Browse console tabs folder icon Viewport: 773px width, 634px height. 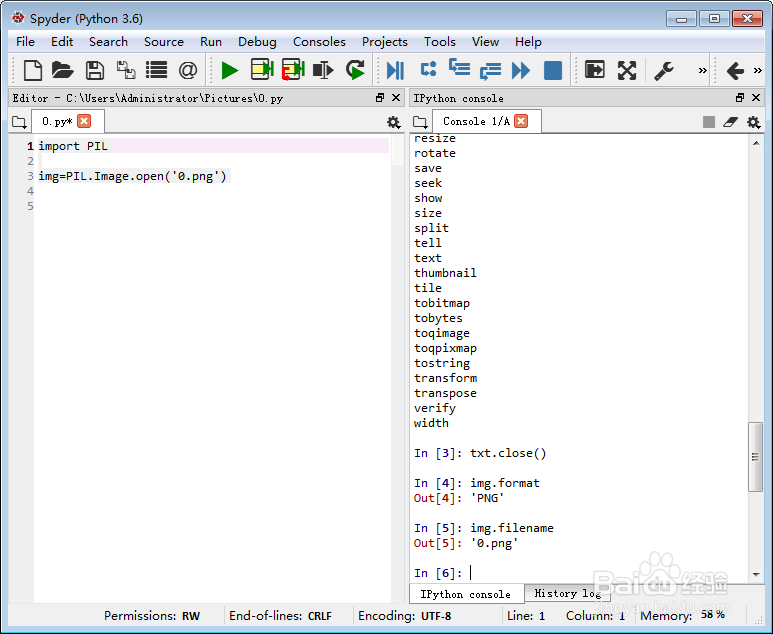(x=420, y=122)
